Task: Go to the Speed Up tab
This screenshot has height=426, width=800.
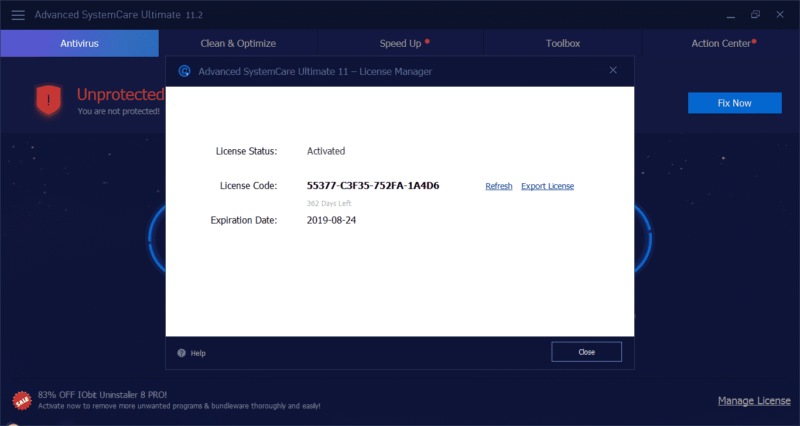Action: click(x=401, y=43)
